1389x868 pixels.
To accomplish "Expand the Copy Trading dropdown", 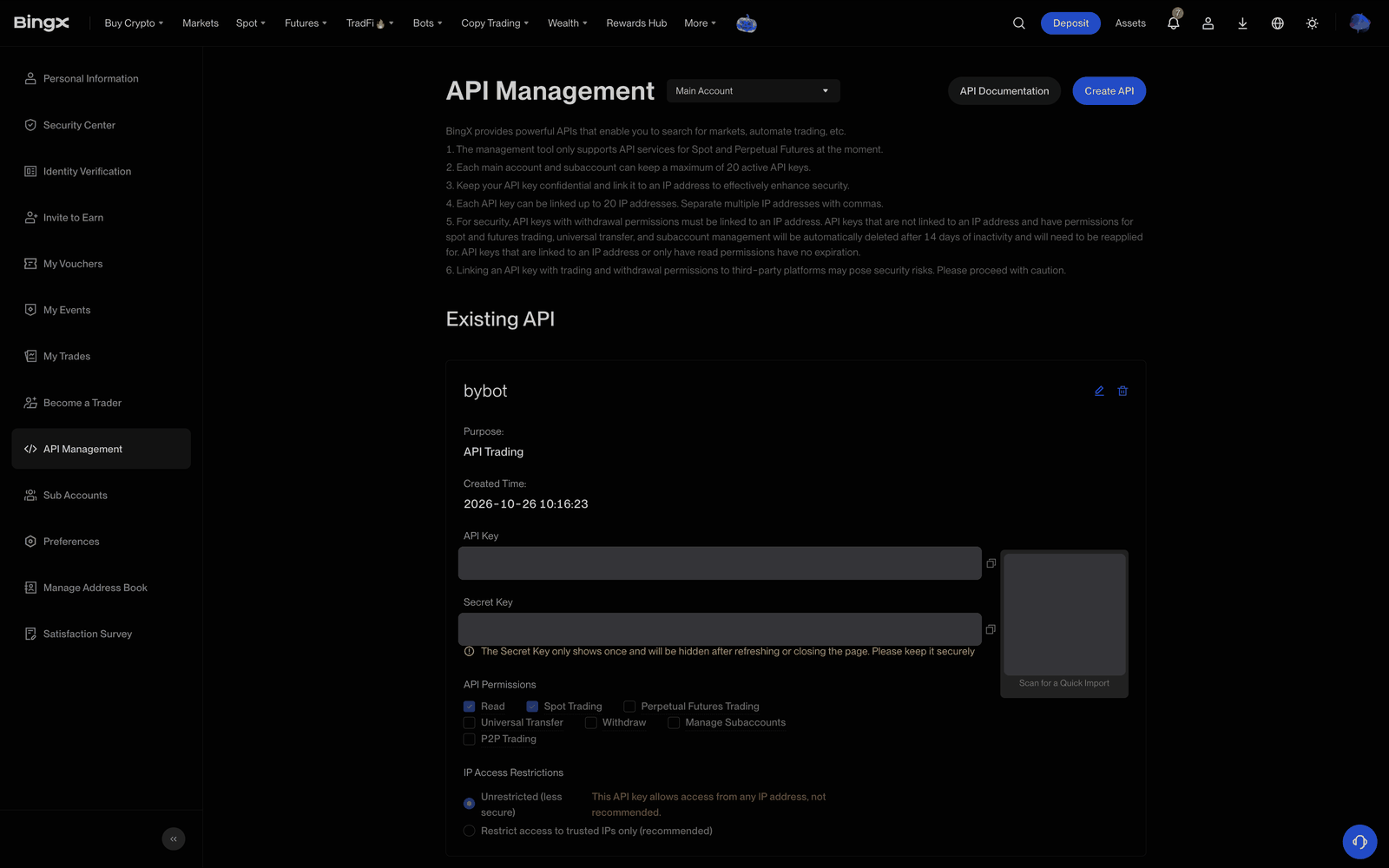I will 495,23.
